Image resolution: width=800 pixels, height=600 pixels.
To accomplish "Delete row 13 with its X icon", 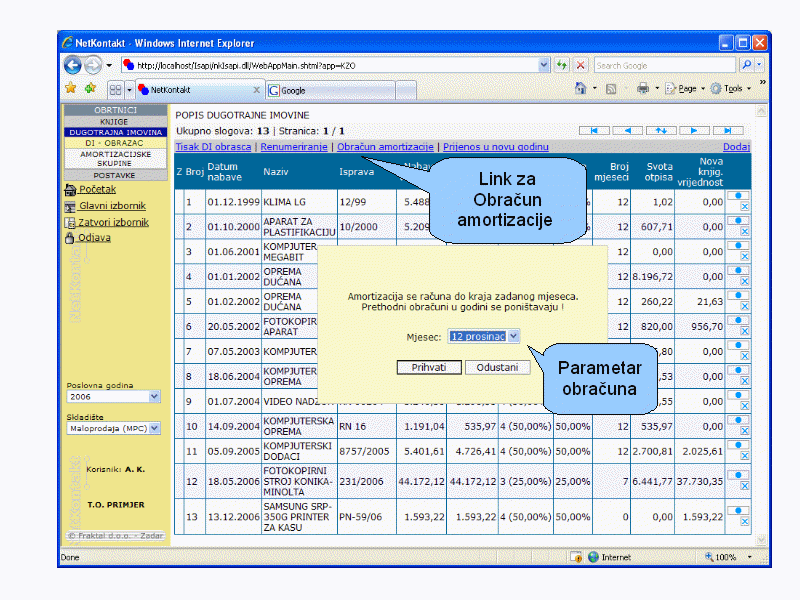I will (x=744, y=521).
